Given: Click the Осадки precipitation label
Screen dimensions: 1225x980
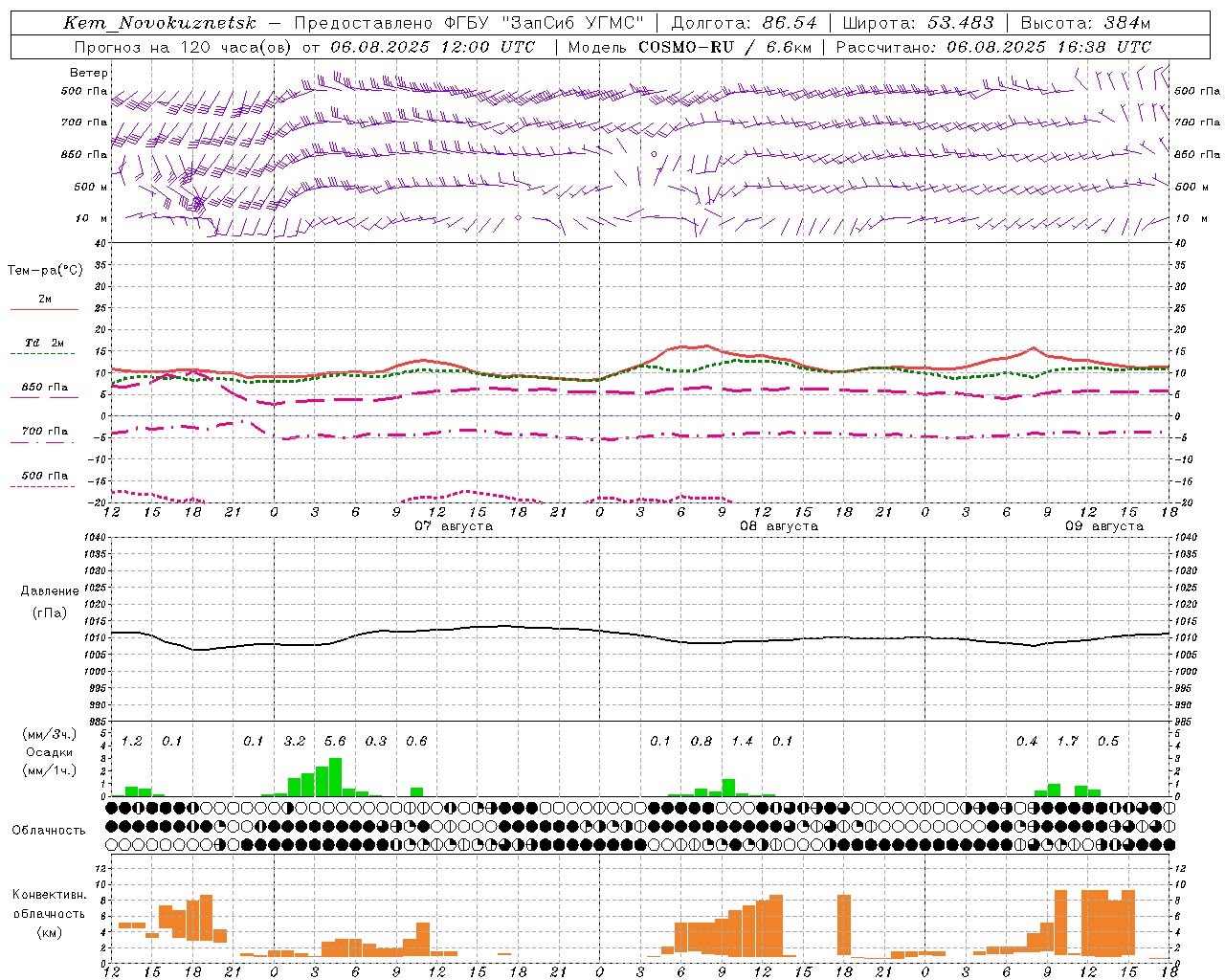Looking at the screenshot, I should pos(50,752).
